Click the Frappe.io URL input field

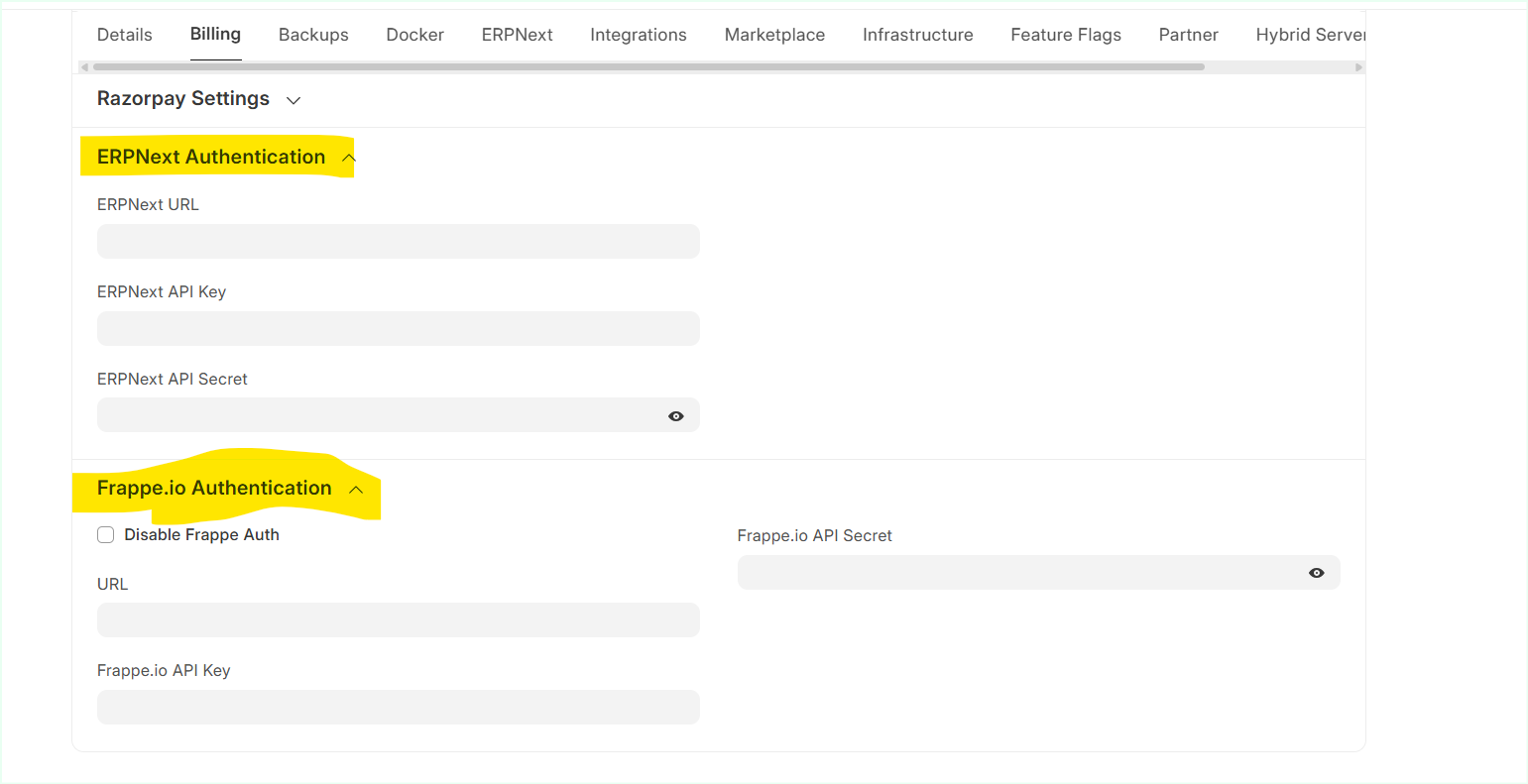[x=399, y=619]
